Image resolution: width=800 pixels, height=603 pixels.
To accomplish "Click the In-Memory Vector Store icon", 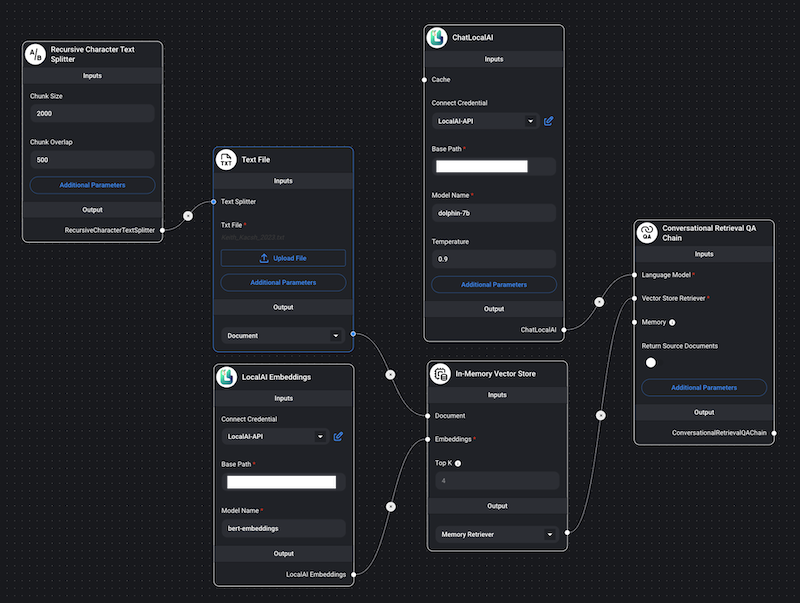I will (x=440, y=374).
